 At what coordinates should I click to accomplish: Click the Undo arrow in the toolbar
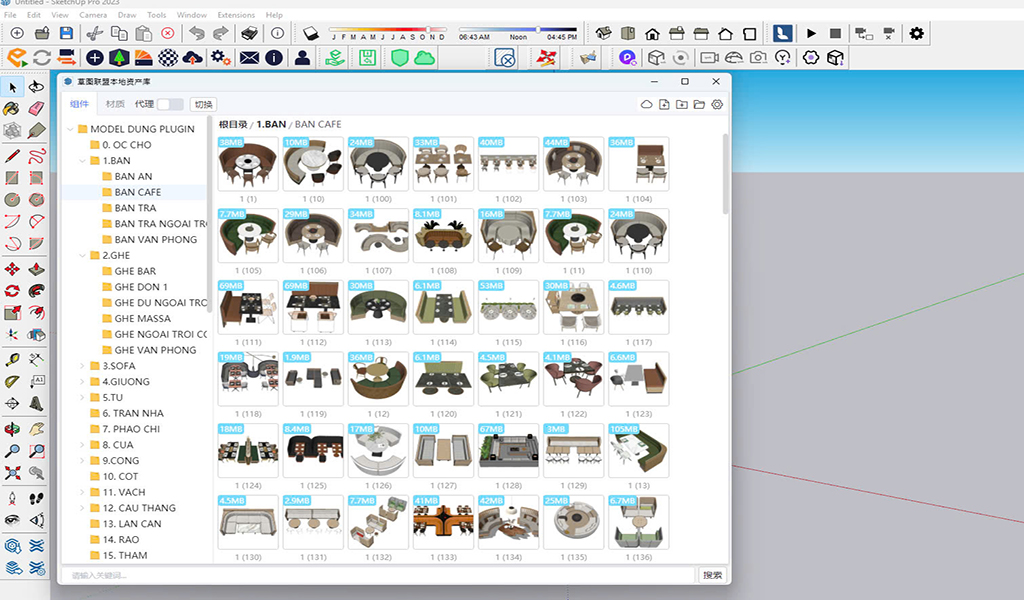point(196,33)
